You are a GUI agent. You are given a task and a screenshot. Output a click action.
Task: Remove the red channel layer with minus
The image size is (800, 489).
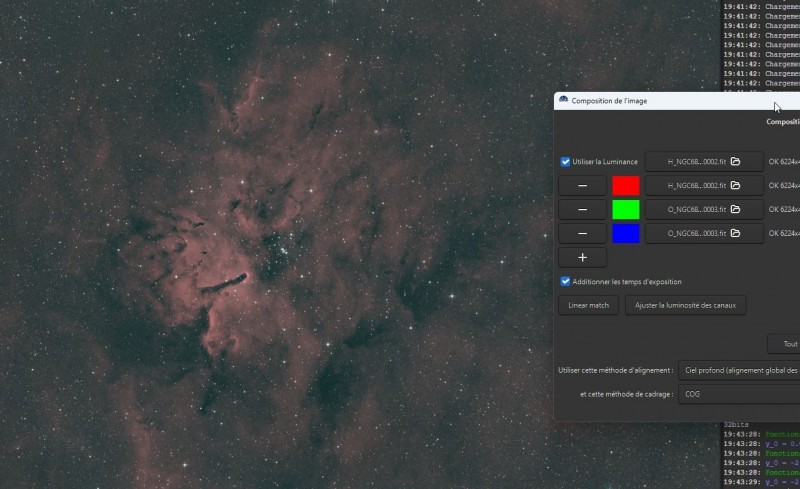582,186
